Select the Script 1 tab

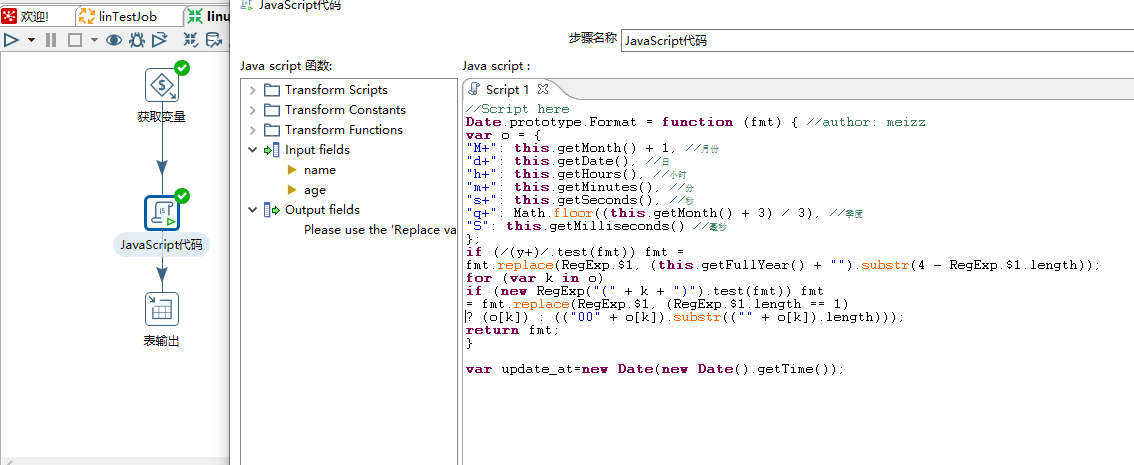[x=507, y=90]
